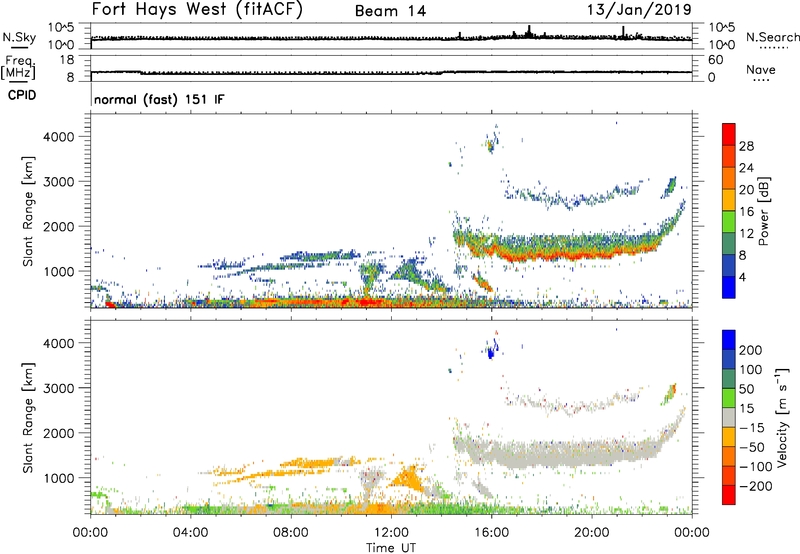Click the '-50' velocity colorbar tick
The image size is (800, 554).
(752, 447)
